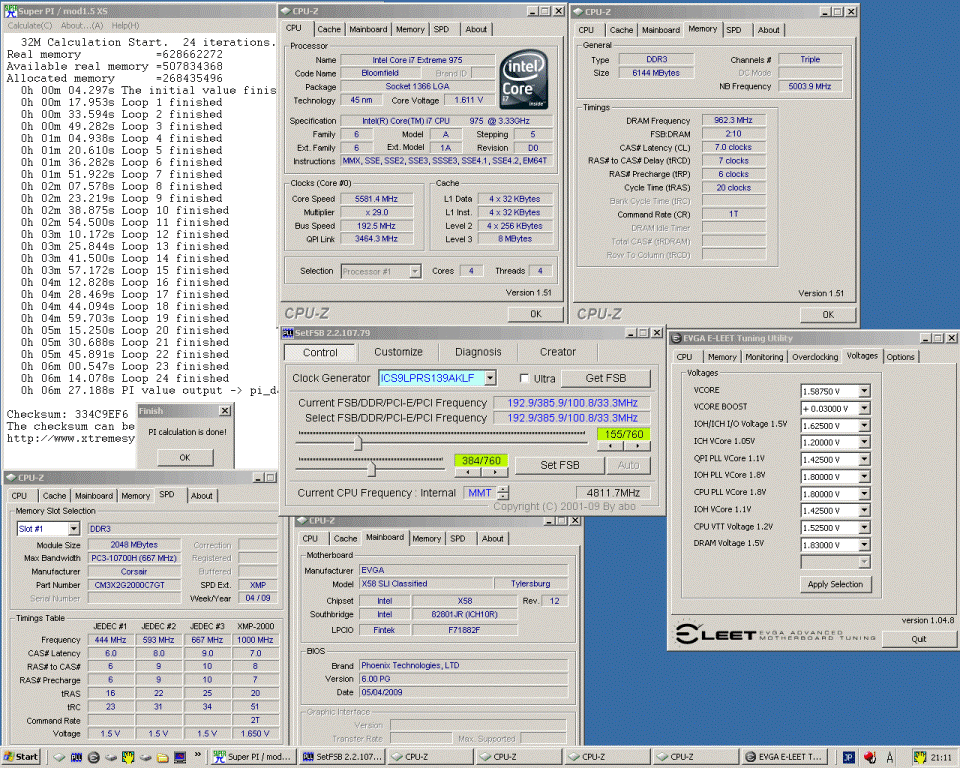The width and height of the screenshot is (960, 768).
Task: Click the red tray icon beside the clock
Action: point(870,757)
